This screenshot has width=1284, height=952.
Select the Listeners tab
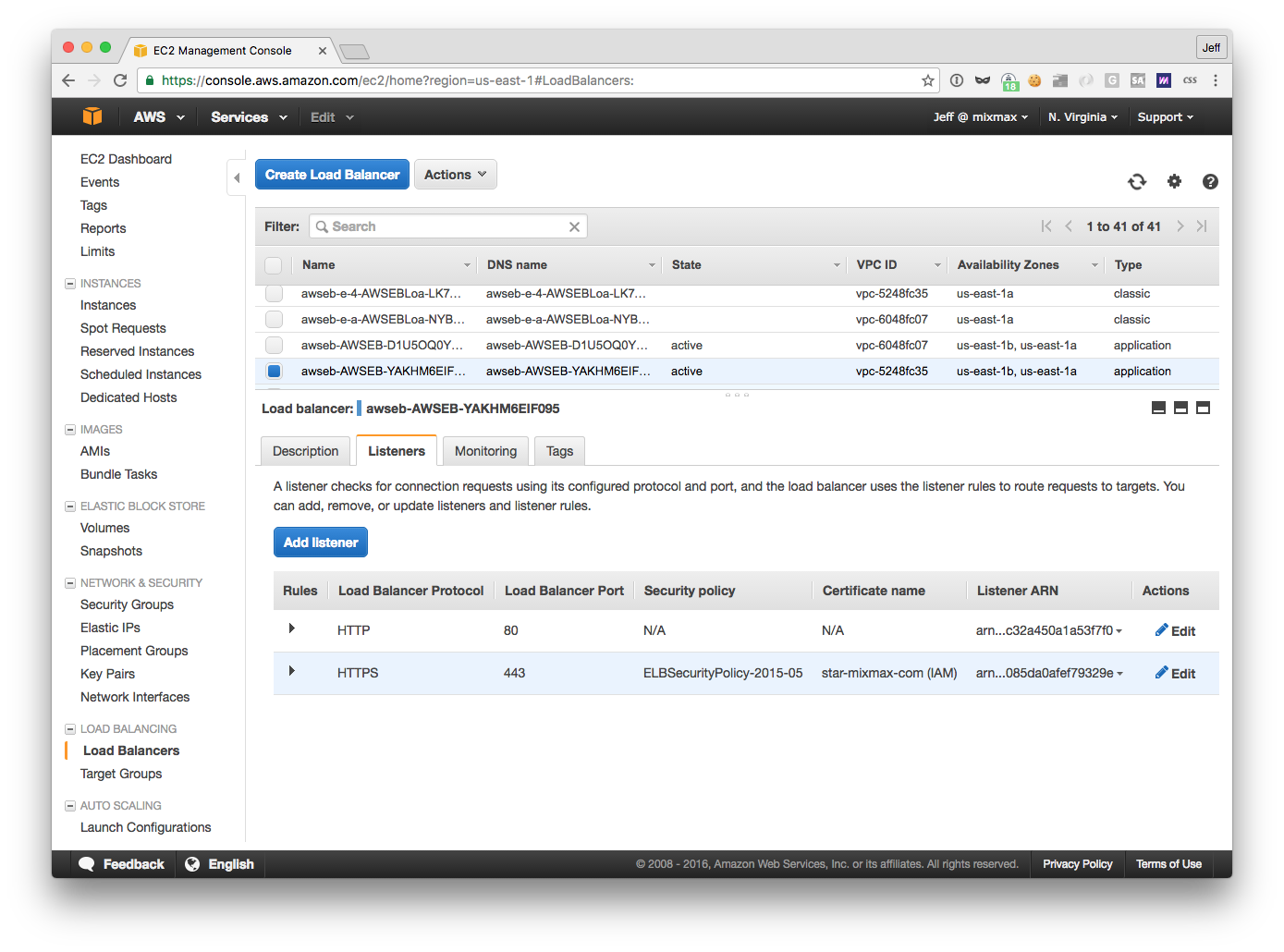tap(397, 451)
